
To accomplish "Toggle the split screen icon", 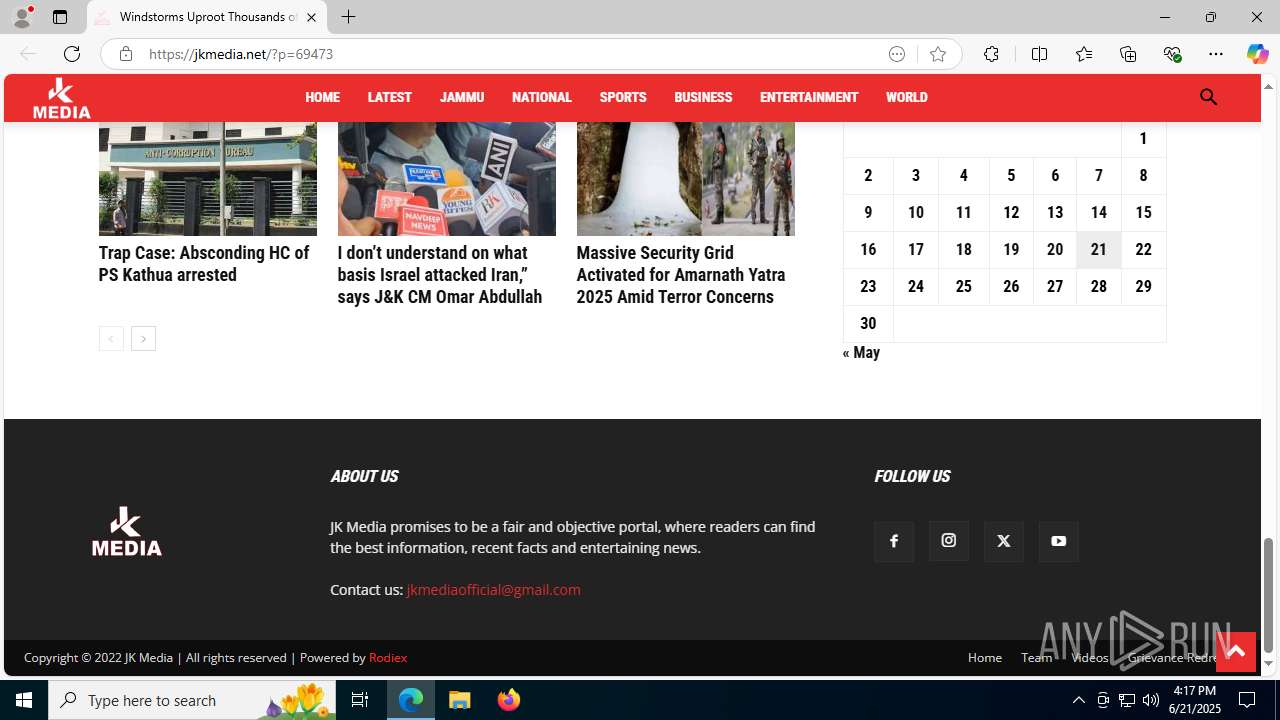I will coord(1039,54).
